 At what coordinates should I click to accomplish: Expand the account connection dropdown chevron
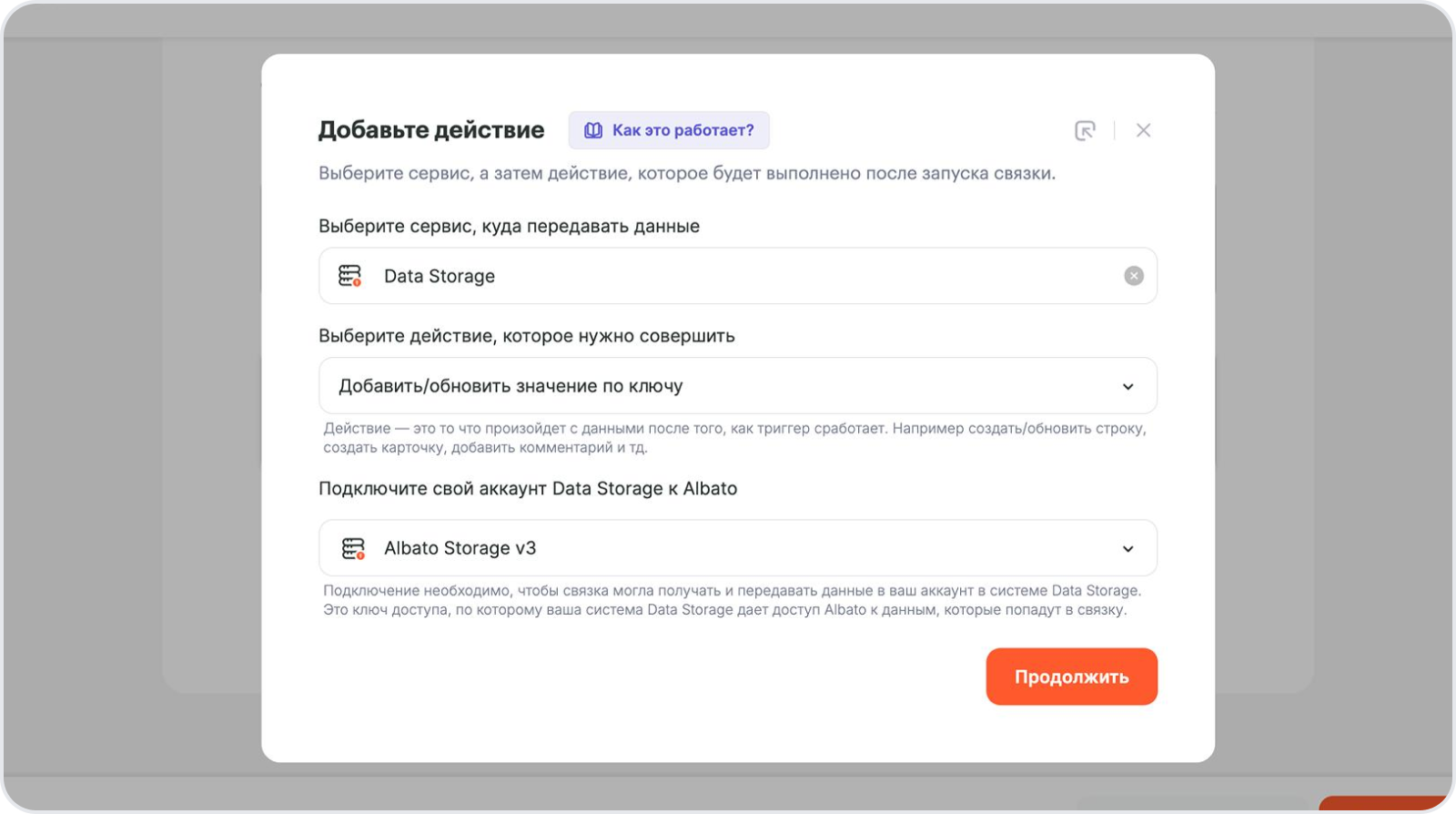tap(1128, 548)
